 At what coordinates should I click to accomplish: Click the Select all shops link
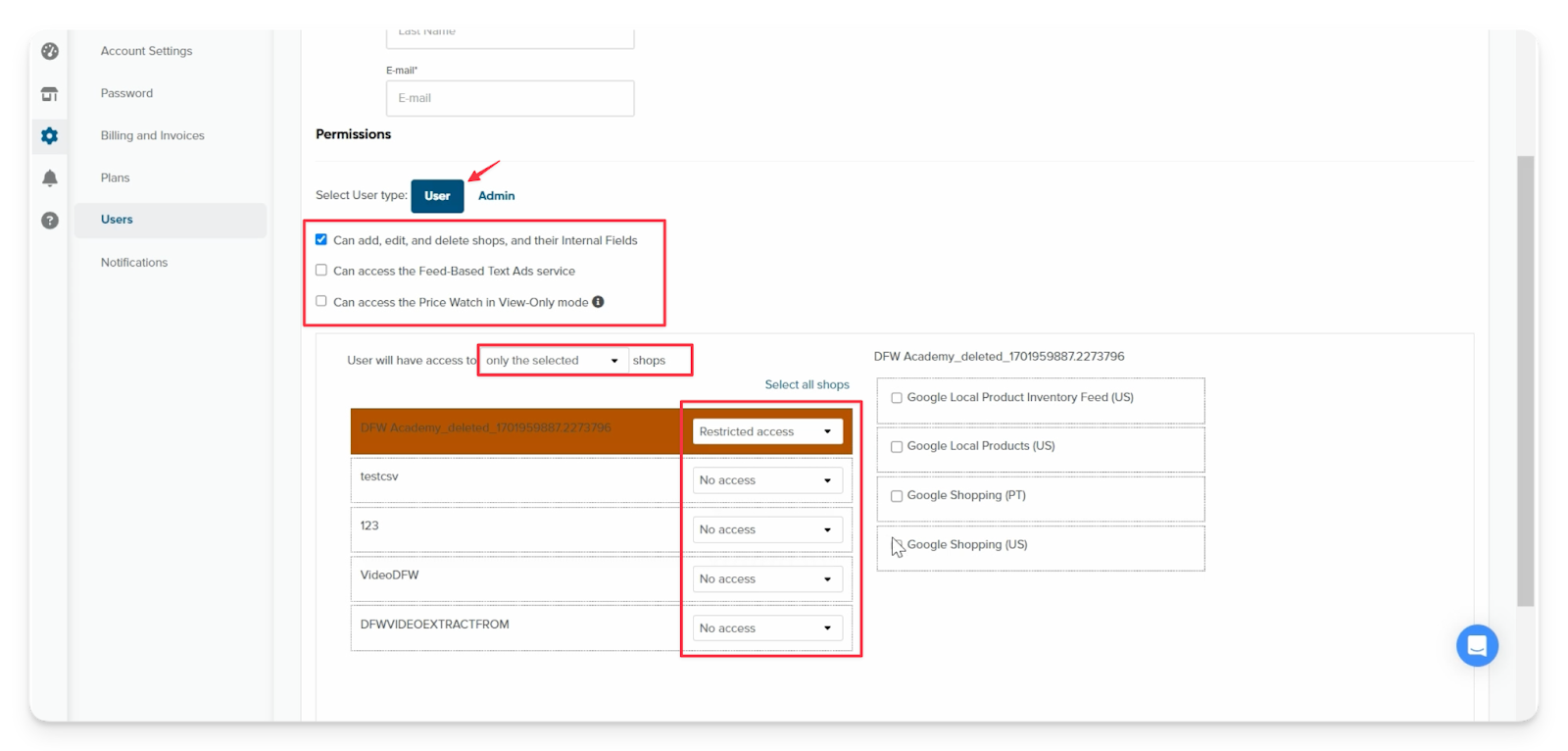807,385
